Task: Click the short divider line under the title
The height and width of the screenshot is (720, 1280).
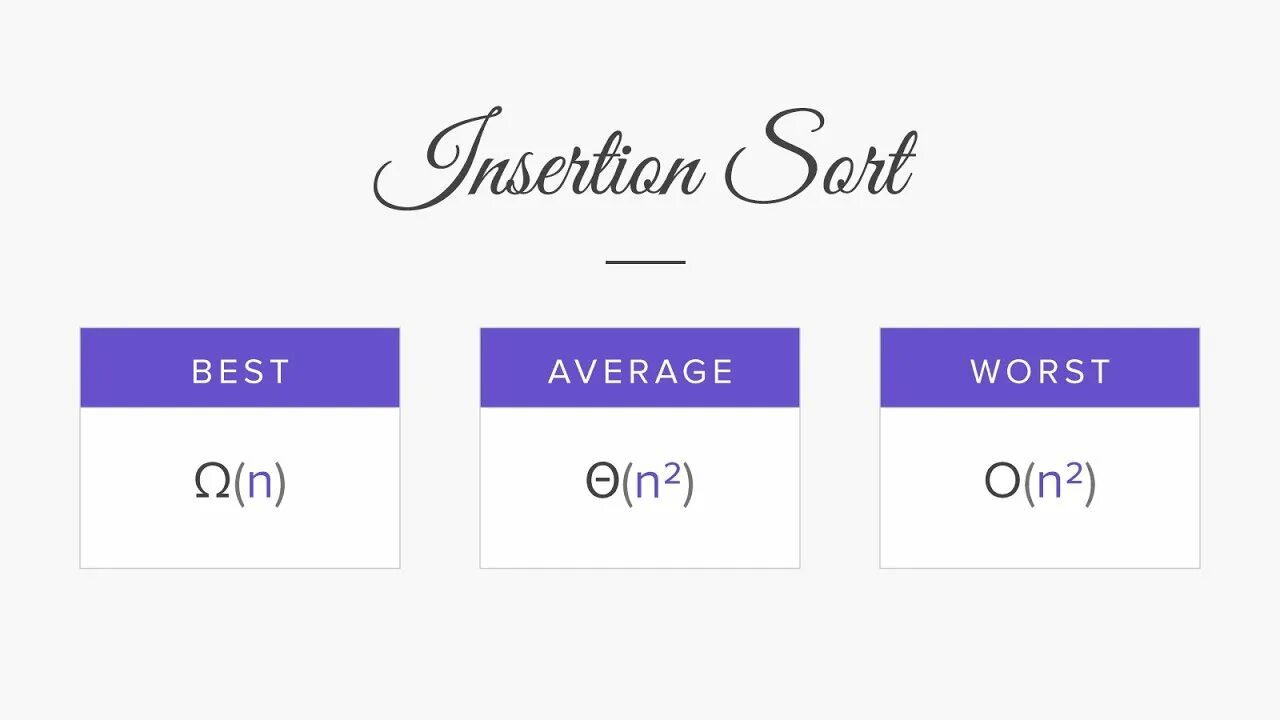Action: 645,262
